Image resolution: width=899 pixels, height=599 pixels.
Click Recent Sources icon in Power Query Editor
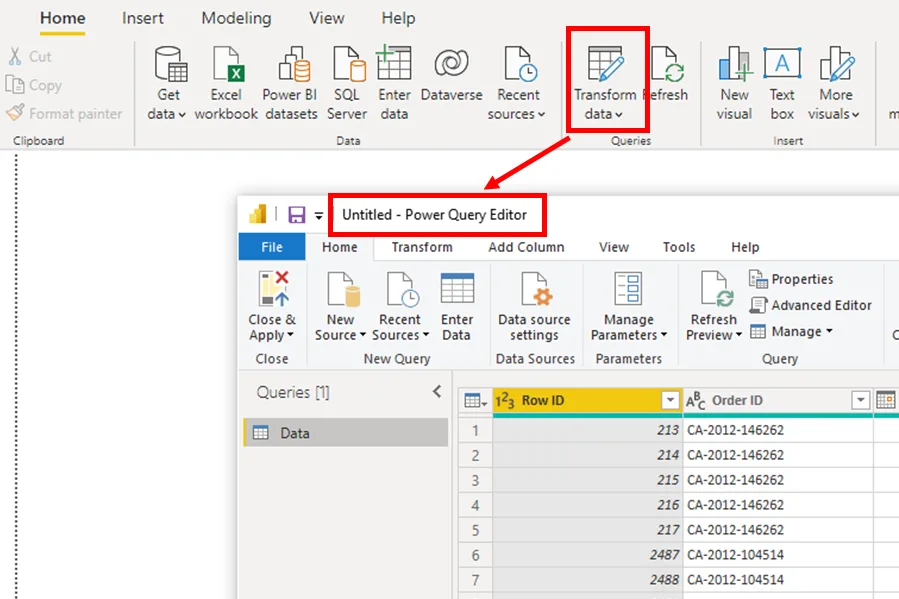coord(402,289)
